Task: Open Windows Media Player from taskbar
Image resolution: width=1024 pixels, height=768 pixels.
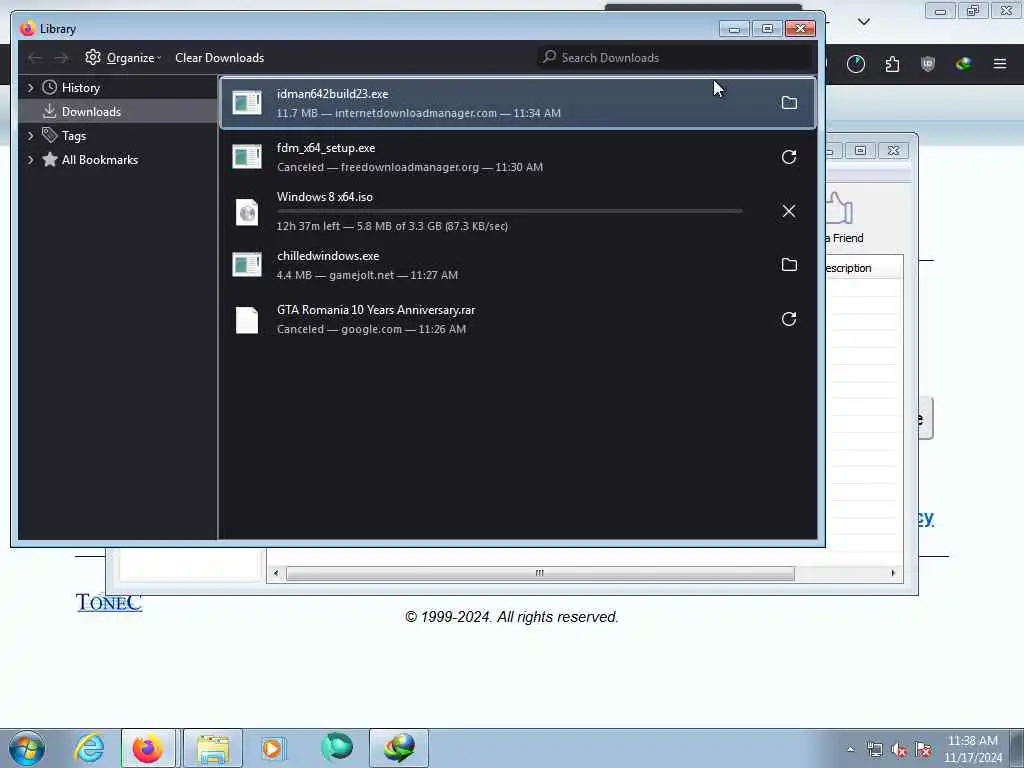Action: click(x=272, y=748)
